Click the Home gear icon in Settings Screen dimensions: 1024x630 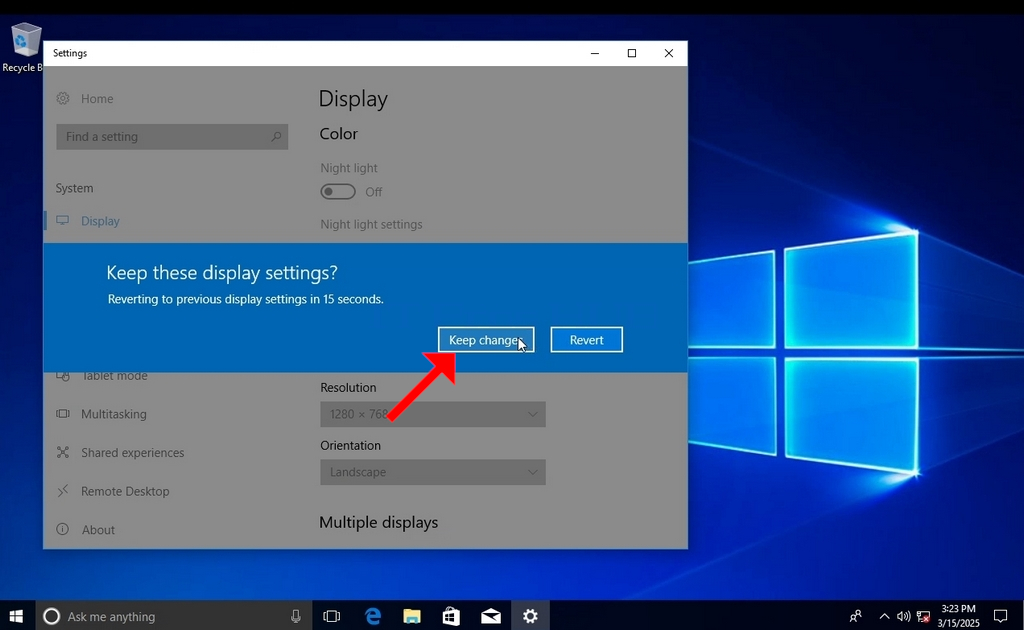[63, 99]
